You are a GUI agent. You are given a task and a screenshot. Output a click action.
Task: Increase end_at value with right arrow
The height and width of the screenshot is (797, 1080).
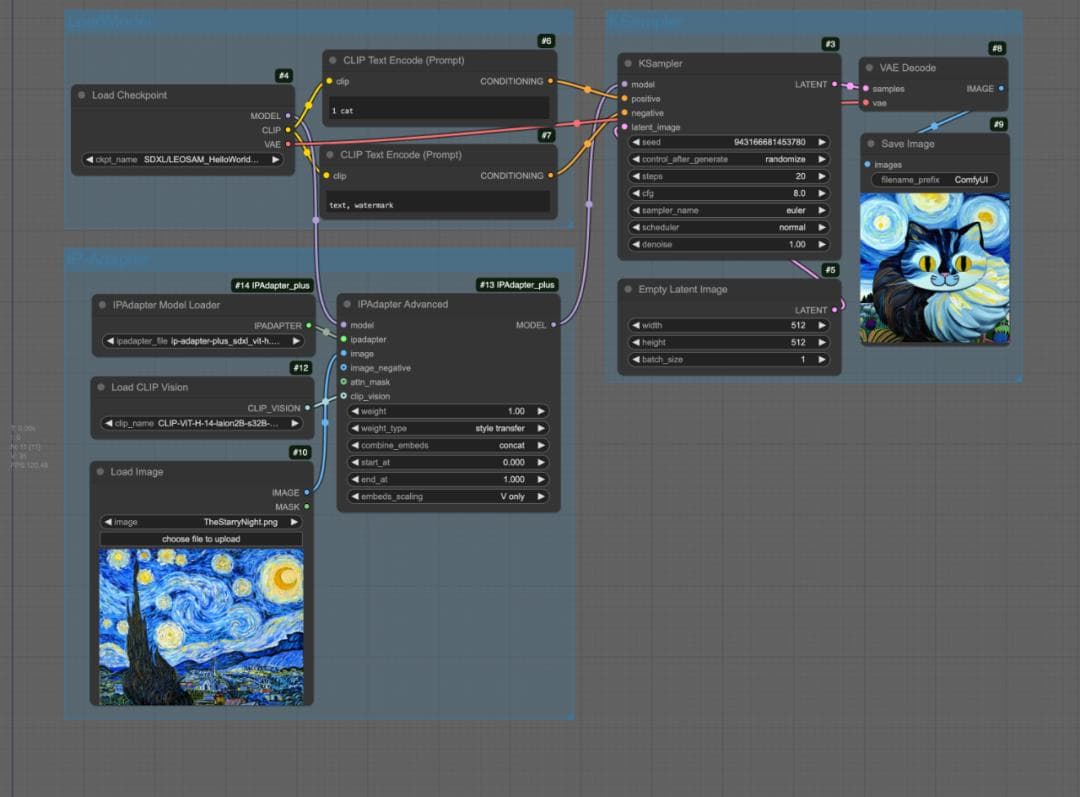(x=541, y=479)
